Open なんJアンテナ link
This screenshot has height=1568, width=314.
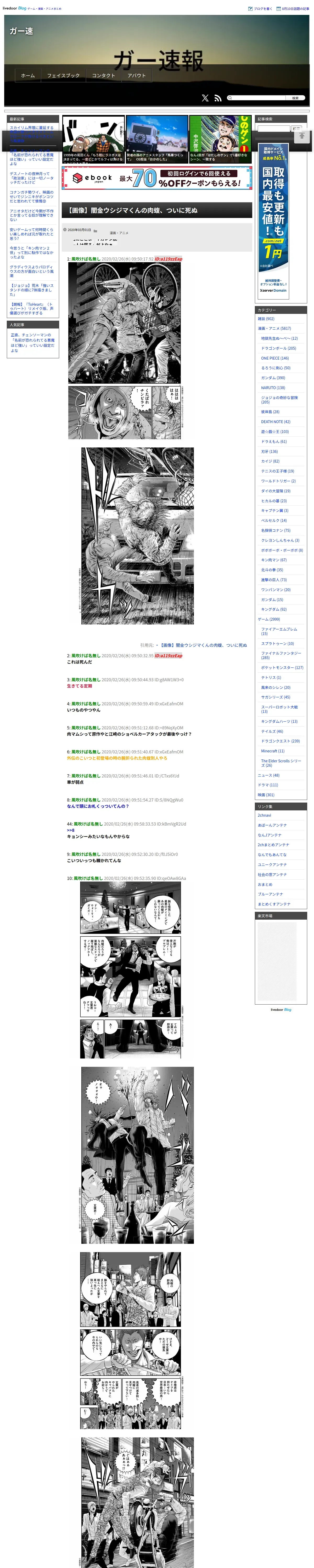(x=270, y=835)
